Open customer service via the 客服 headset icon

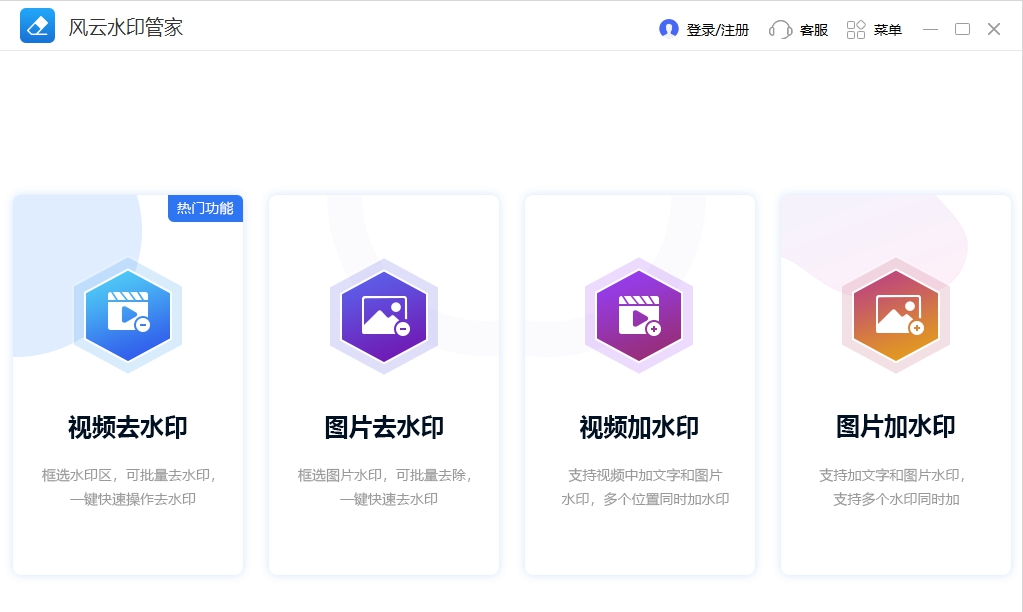pos(779,28)
